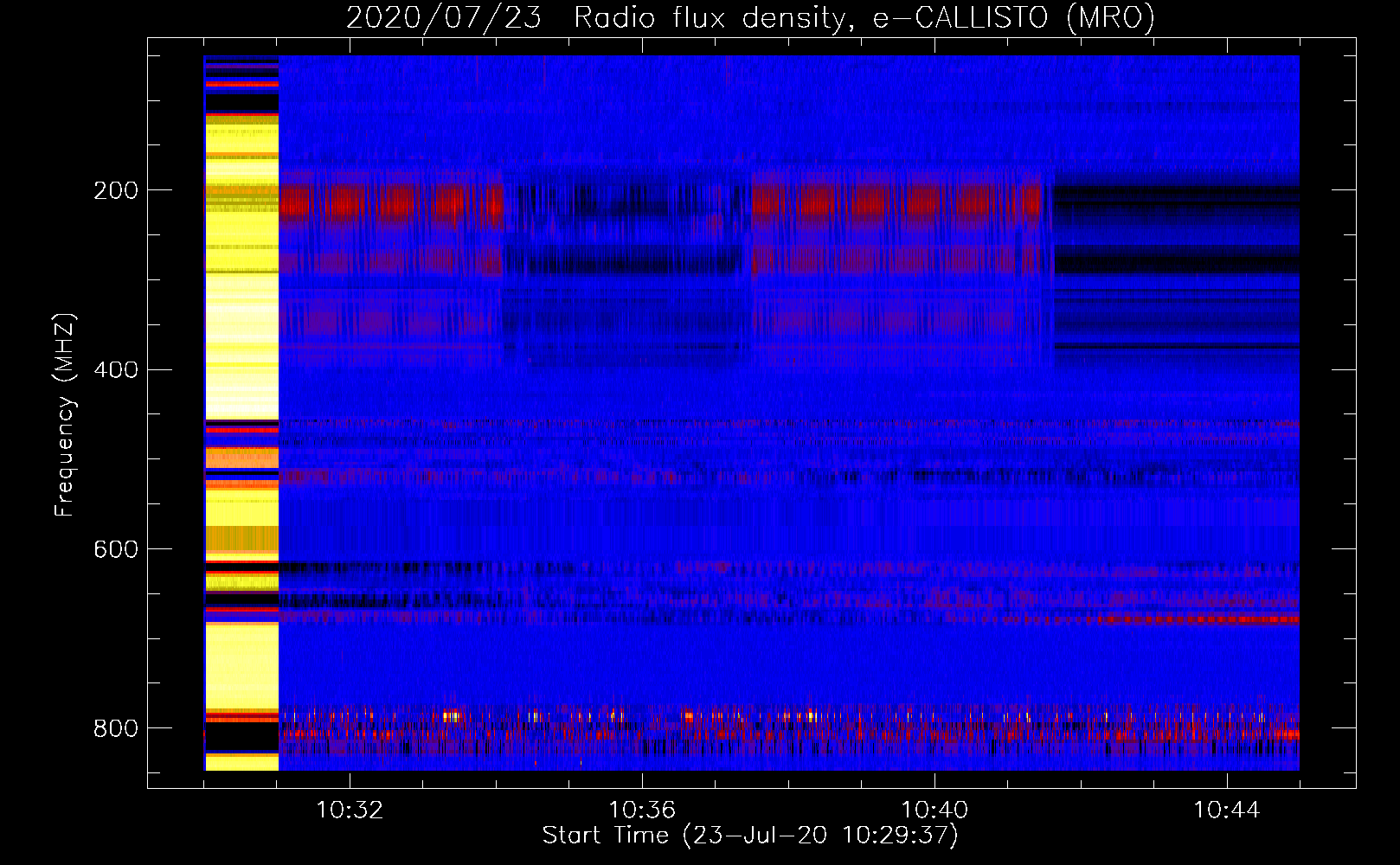Image resolution: width=1400 pixels, height=865 pixels.
Task: Click the red emission streak near 680 MHz
Action: pyautogui.click(x=1198, y=619)
